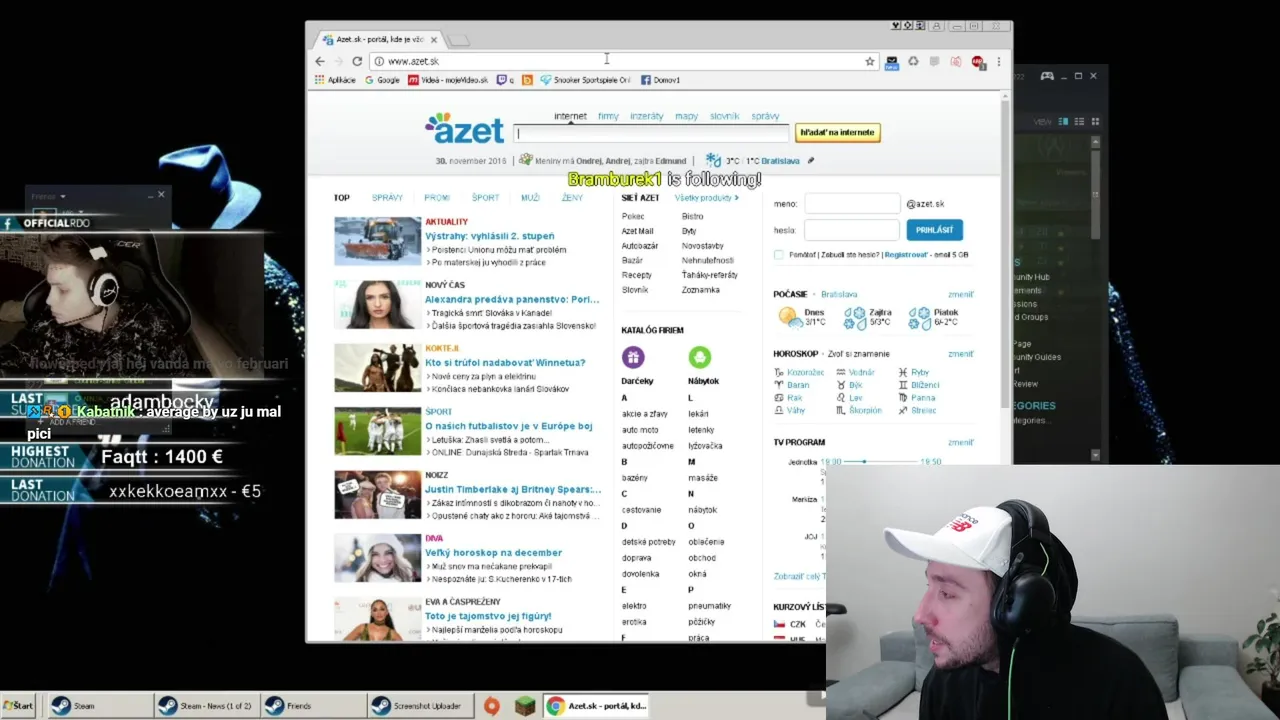The width and height of the screenshot is (1280, 720).
Task: Open the Facebook Domov1 bookmark
Action: (x=660, y=80)
